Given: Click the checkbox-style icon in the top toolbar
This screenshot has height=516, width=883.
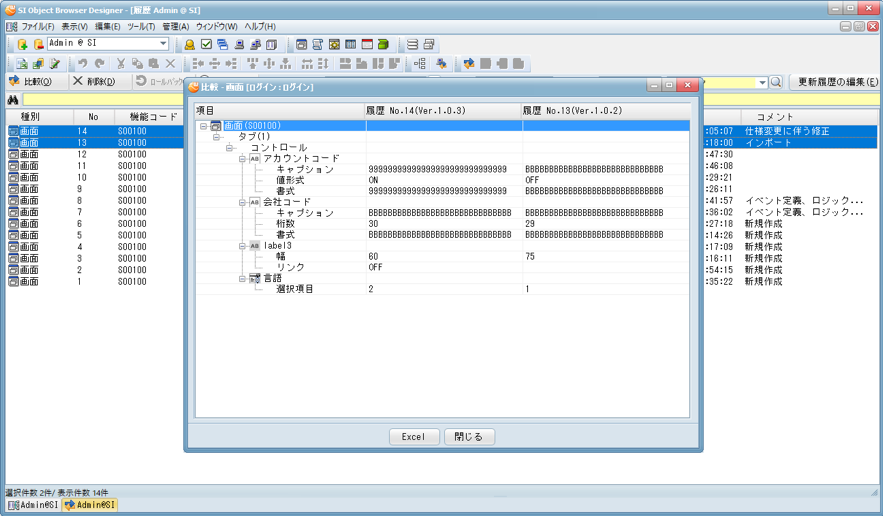Looking at the screenshot, I should click(206, 45).
